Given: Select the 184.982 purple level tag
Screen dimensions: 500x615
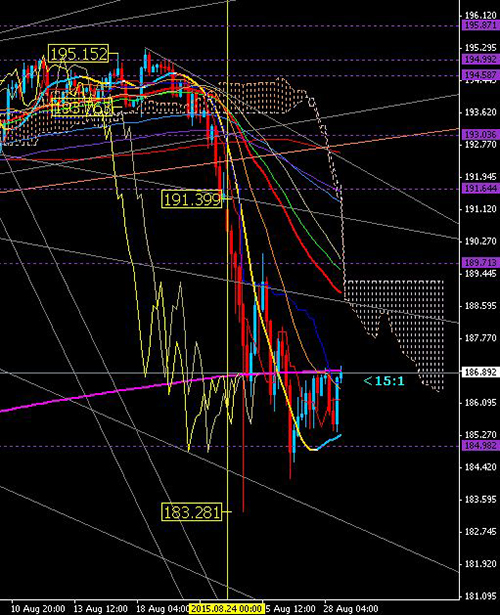Looking at the screenshot, I should click(x=480, y=446).
